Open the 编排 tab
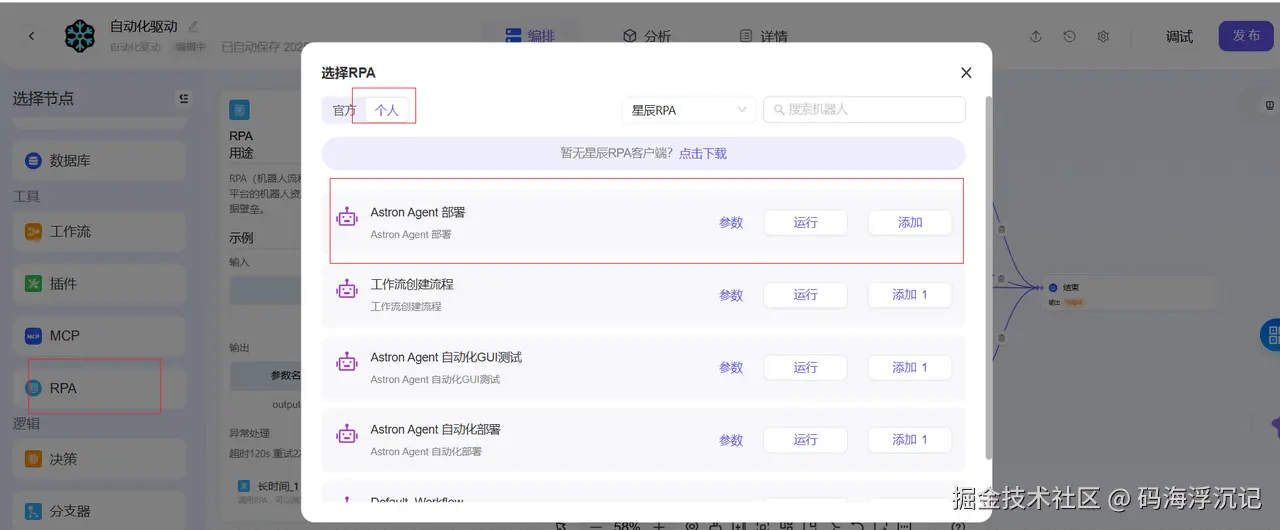The width and height of the screenshot is (1280, 530). (530, 36)
